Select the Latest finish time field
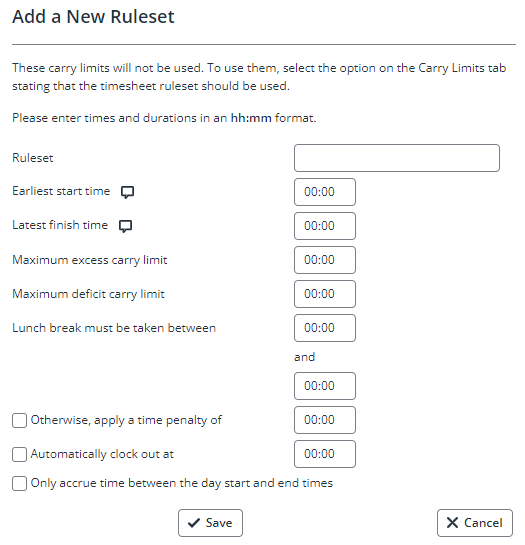The width and height of the screenshot is (525, 545). tap(325, 226)
